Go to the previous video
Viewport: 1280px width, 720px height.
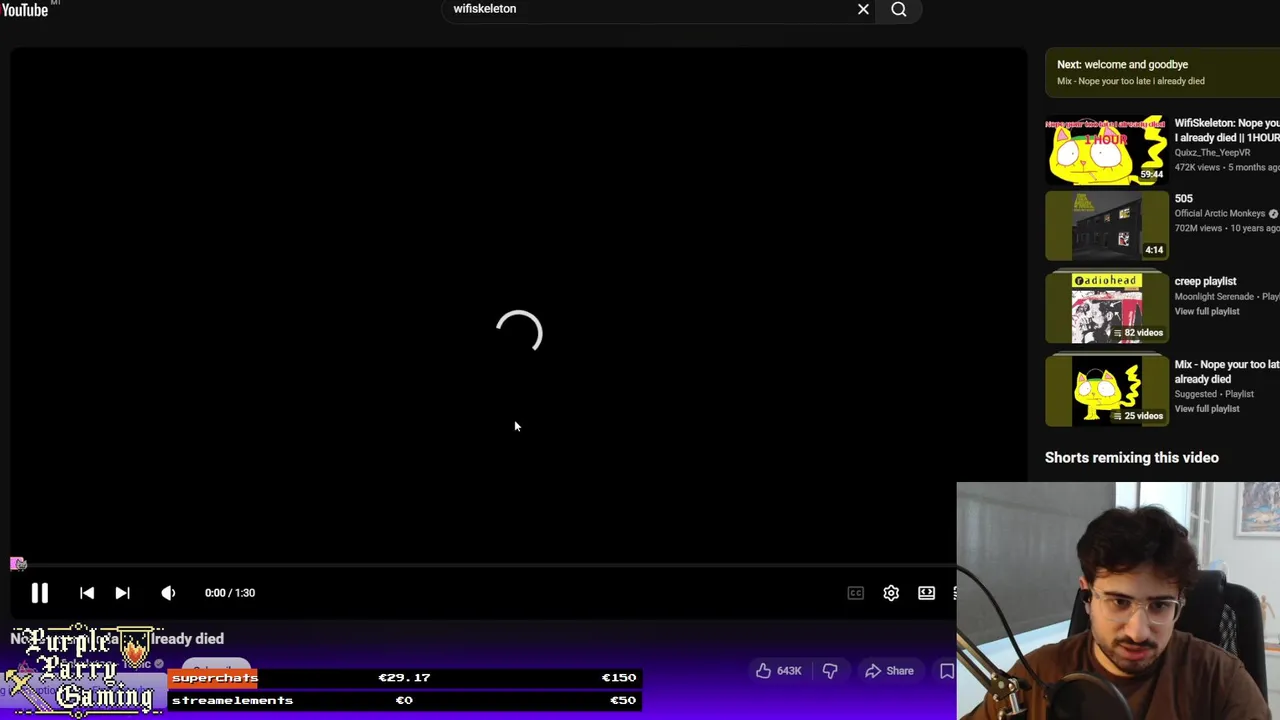87,593
